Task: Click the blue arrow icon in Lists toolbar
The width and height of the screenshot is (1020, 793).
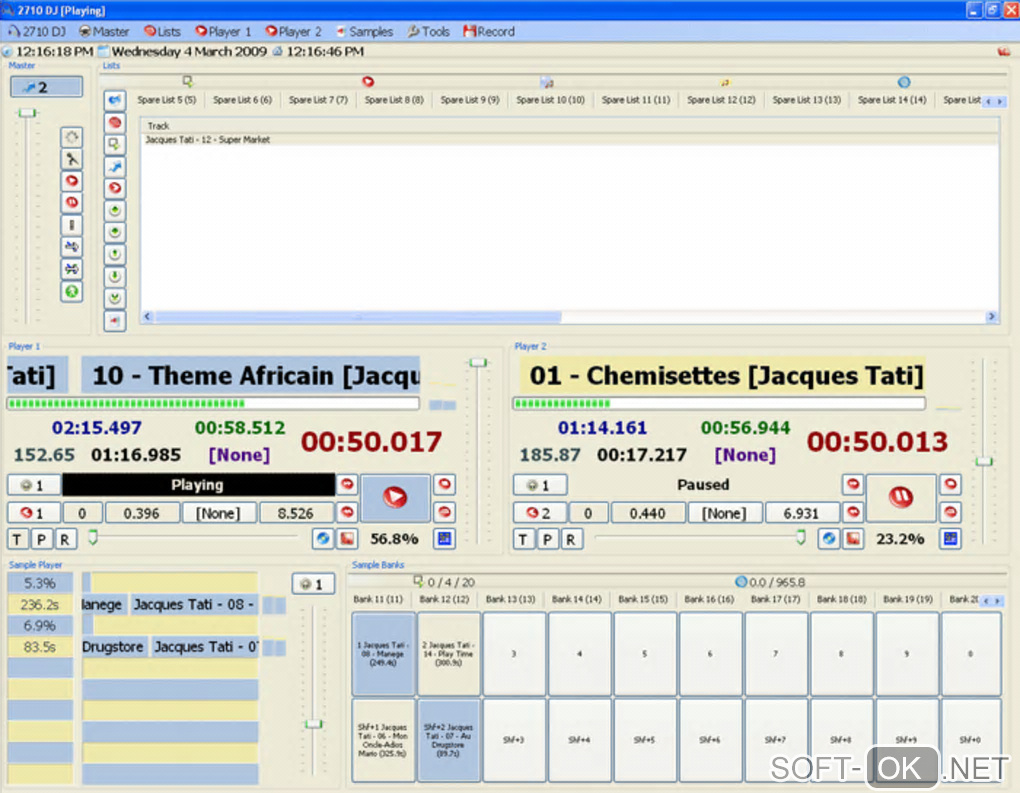Action: click(x=114, y=167)
